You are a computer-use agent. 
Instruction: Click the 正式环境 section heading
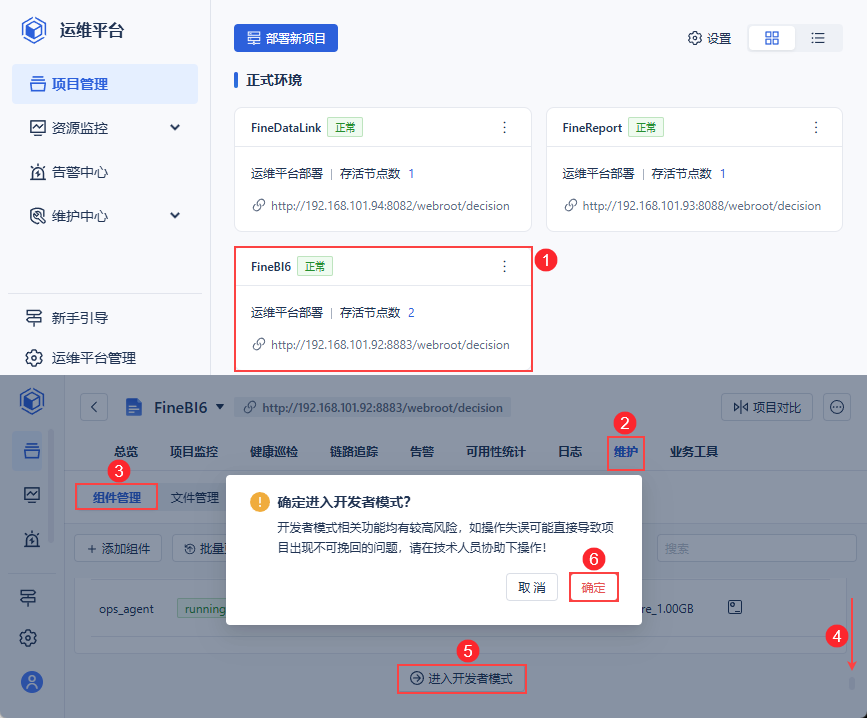274,80
